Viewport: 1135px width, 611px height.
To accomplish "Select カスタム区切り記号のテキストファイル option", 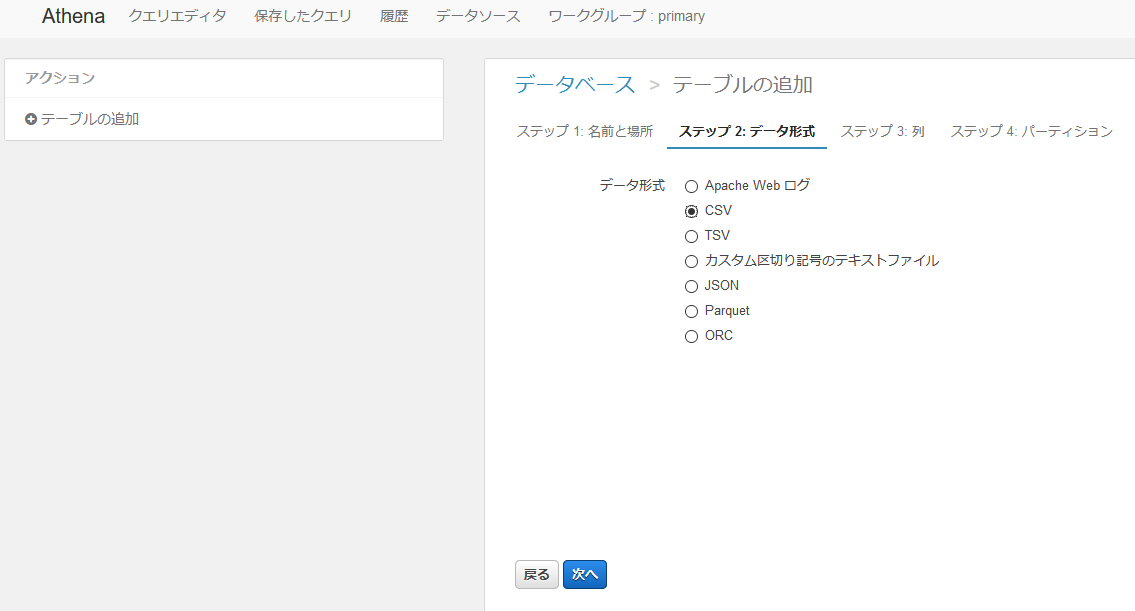I will 691,261.
